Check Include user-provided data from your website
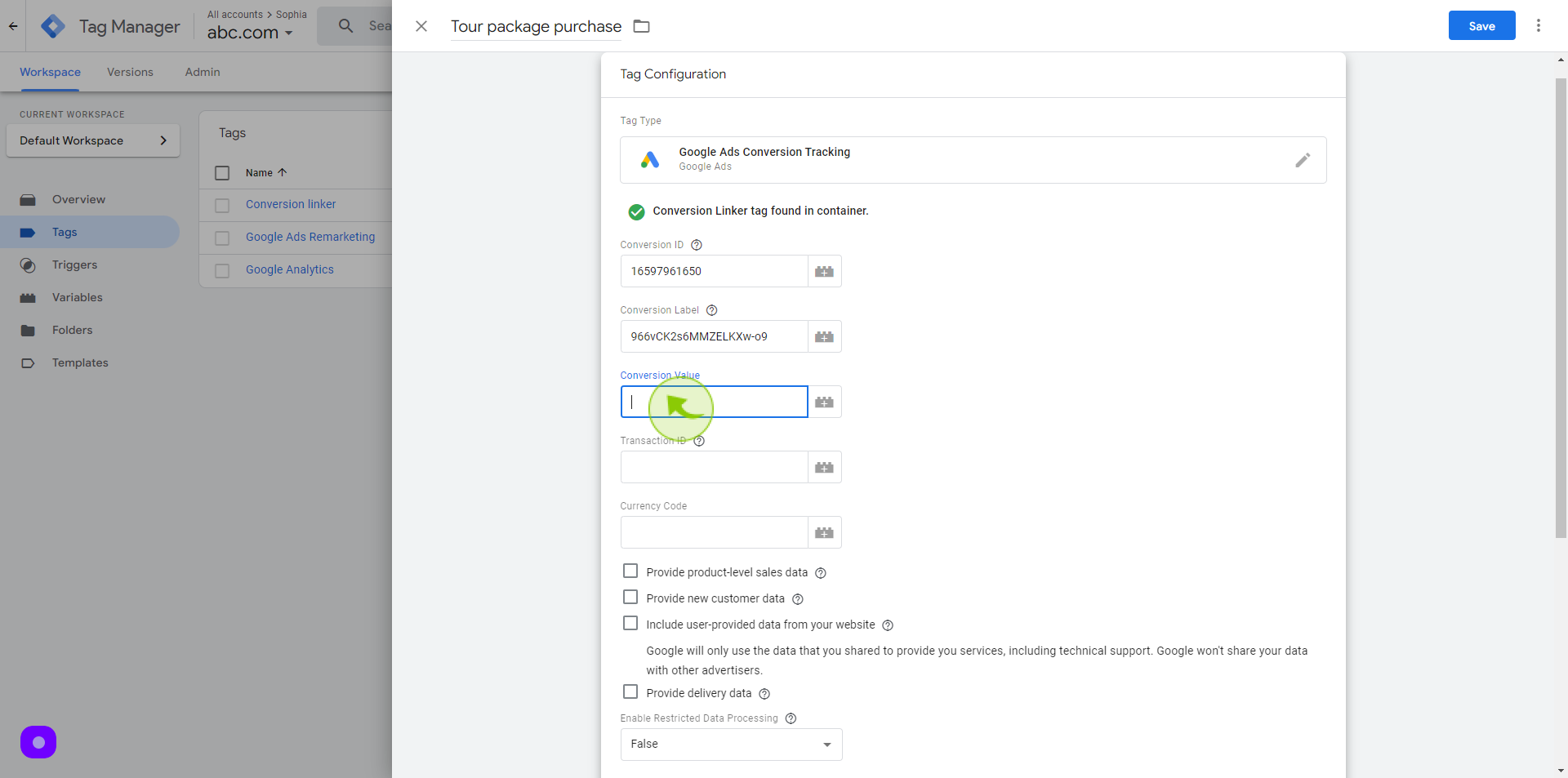 pyautogui.click(x=630, y=623)
